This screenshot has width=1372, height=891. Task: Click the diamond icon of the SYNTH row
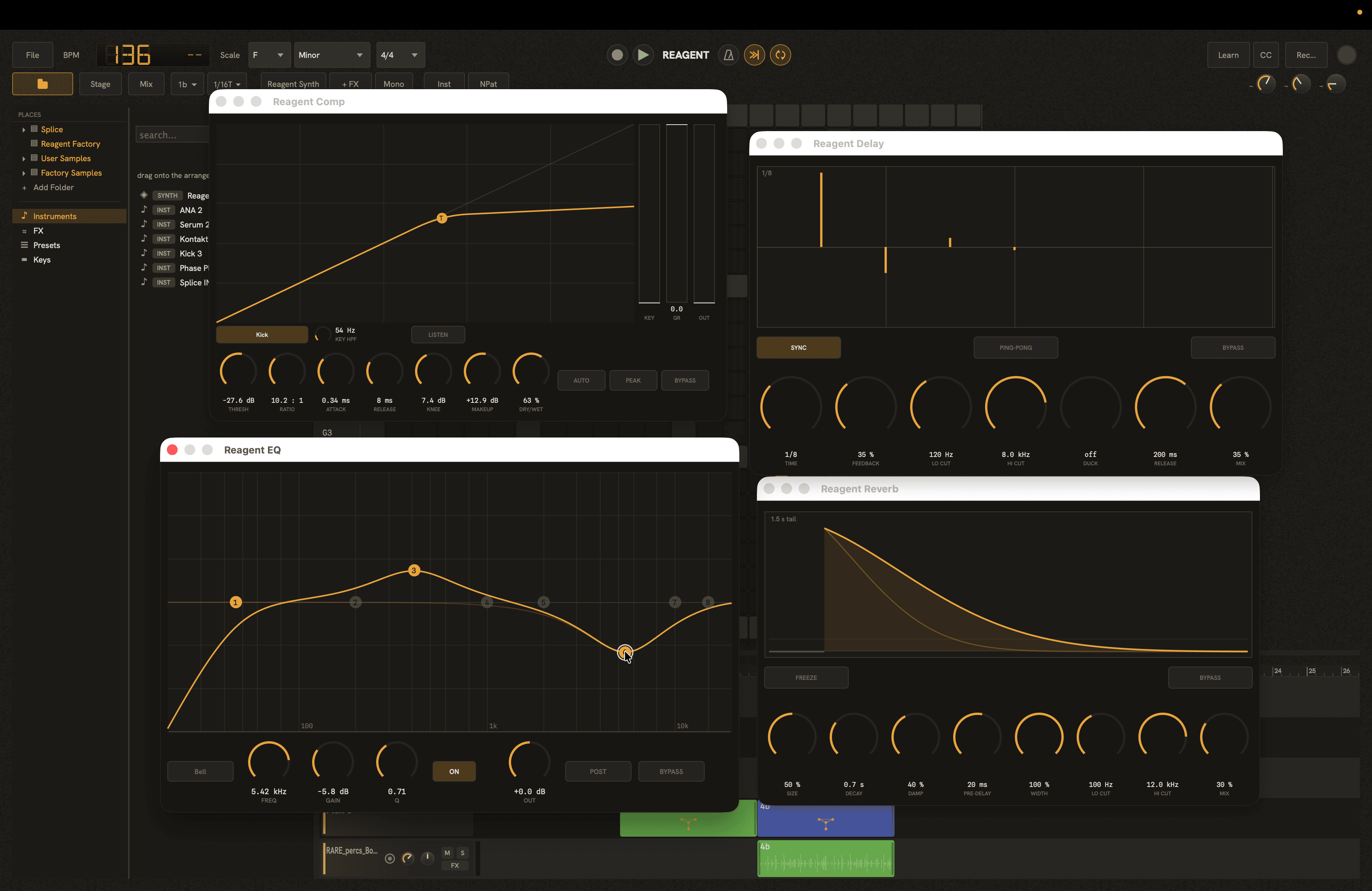(x=144, y=195)
